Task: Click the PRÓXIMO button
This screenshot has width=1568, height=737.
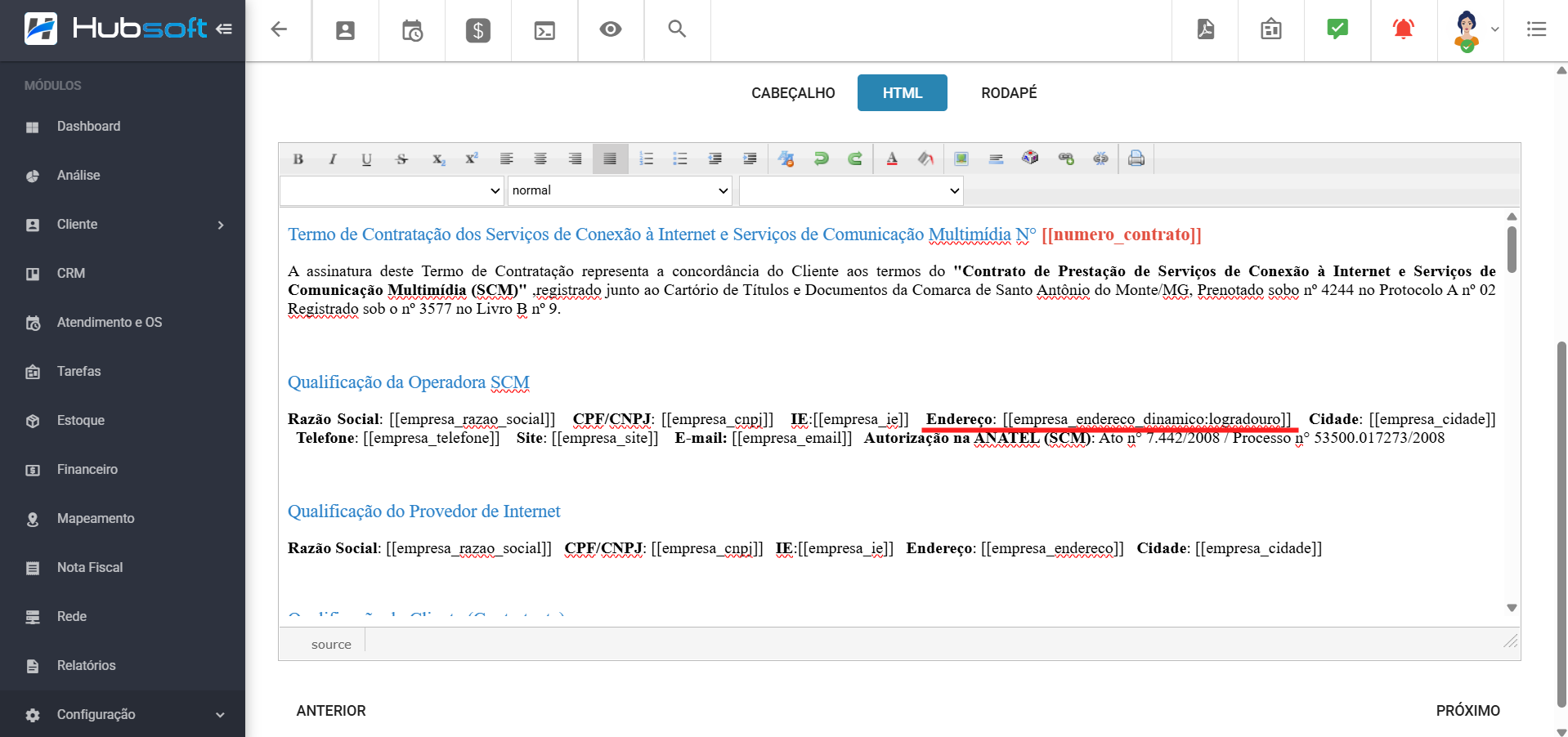Action: coord(1467,711)
